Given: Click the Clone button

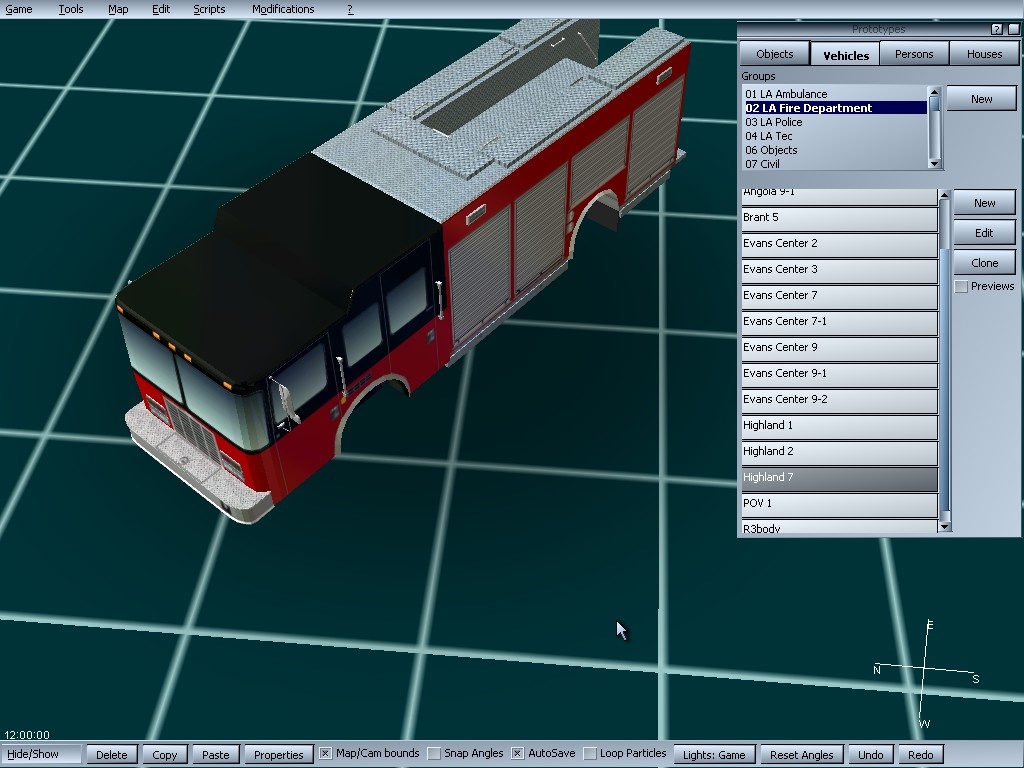Looking at the screenshot, I should pyautogui.click(x=984, y=263).
